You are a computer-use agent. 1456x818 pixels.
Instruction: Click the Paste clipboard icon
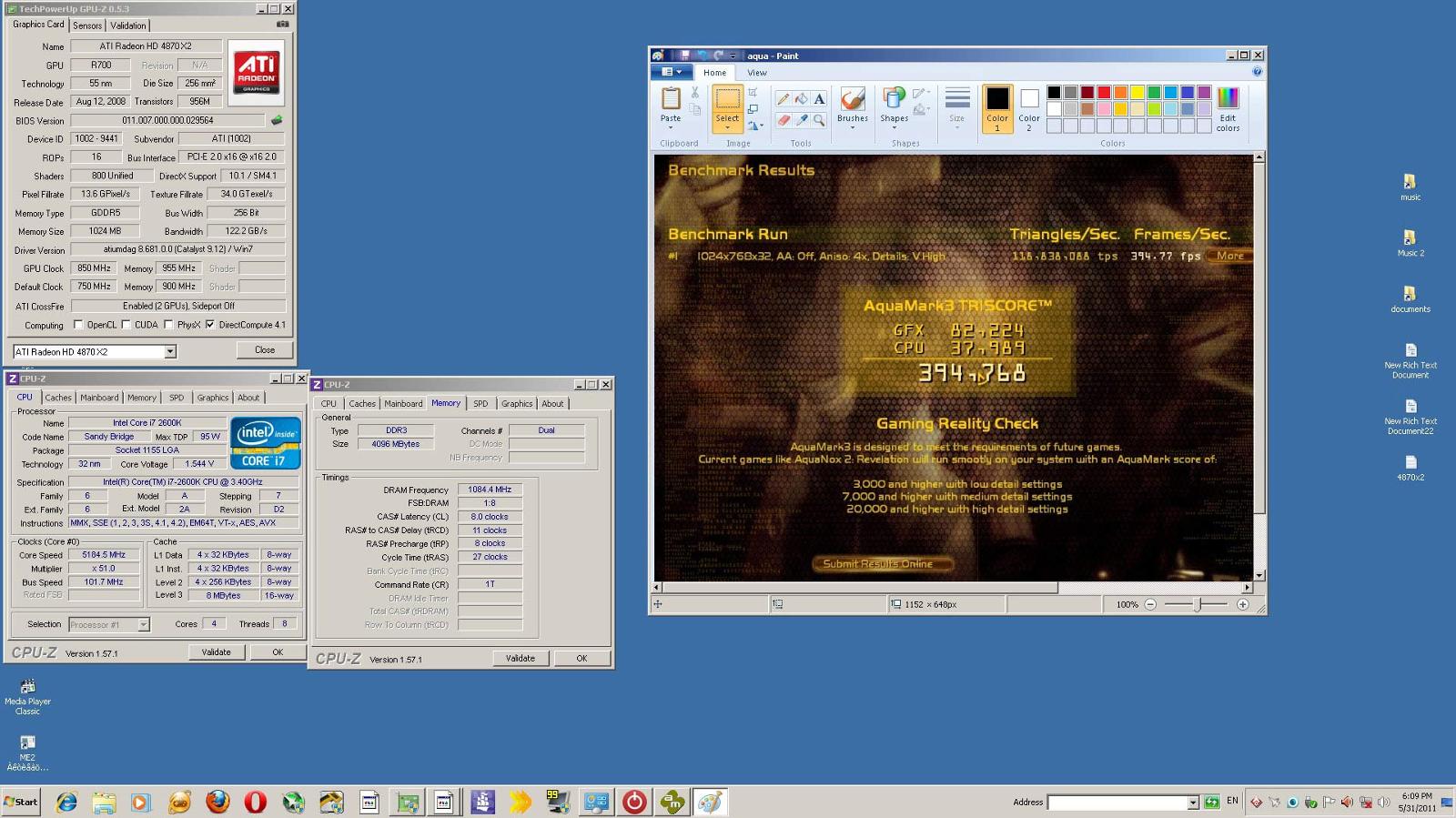[671, 98]
